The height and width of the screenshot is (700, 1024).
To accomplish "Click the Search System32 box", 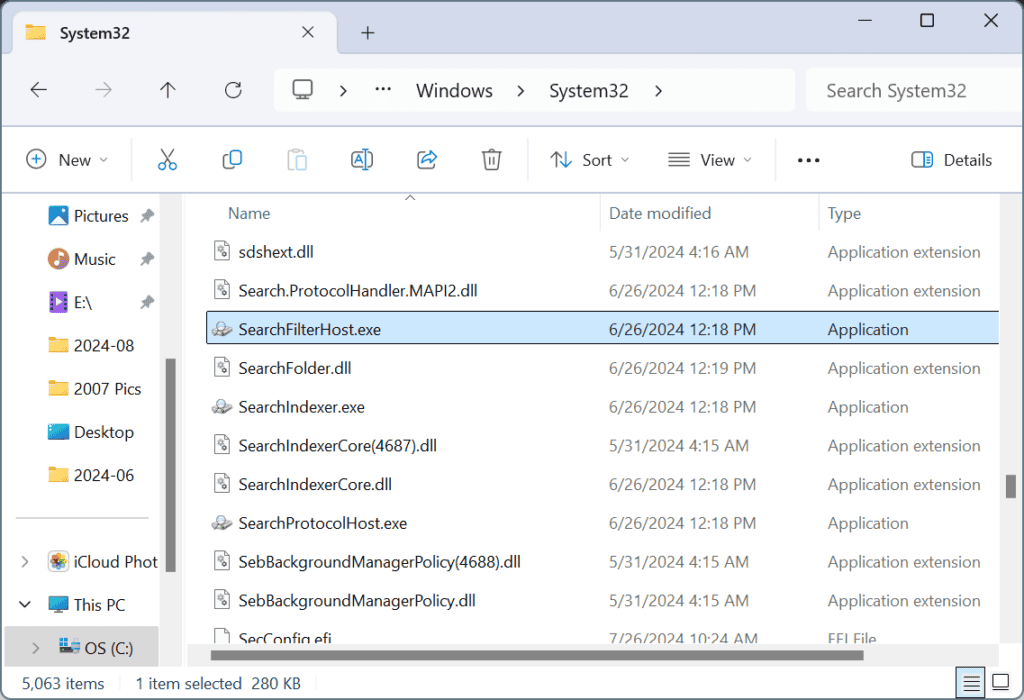I will tap(913, 91).
